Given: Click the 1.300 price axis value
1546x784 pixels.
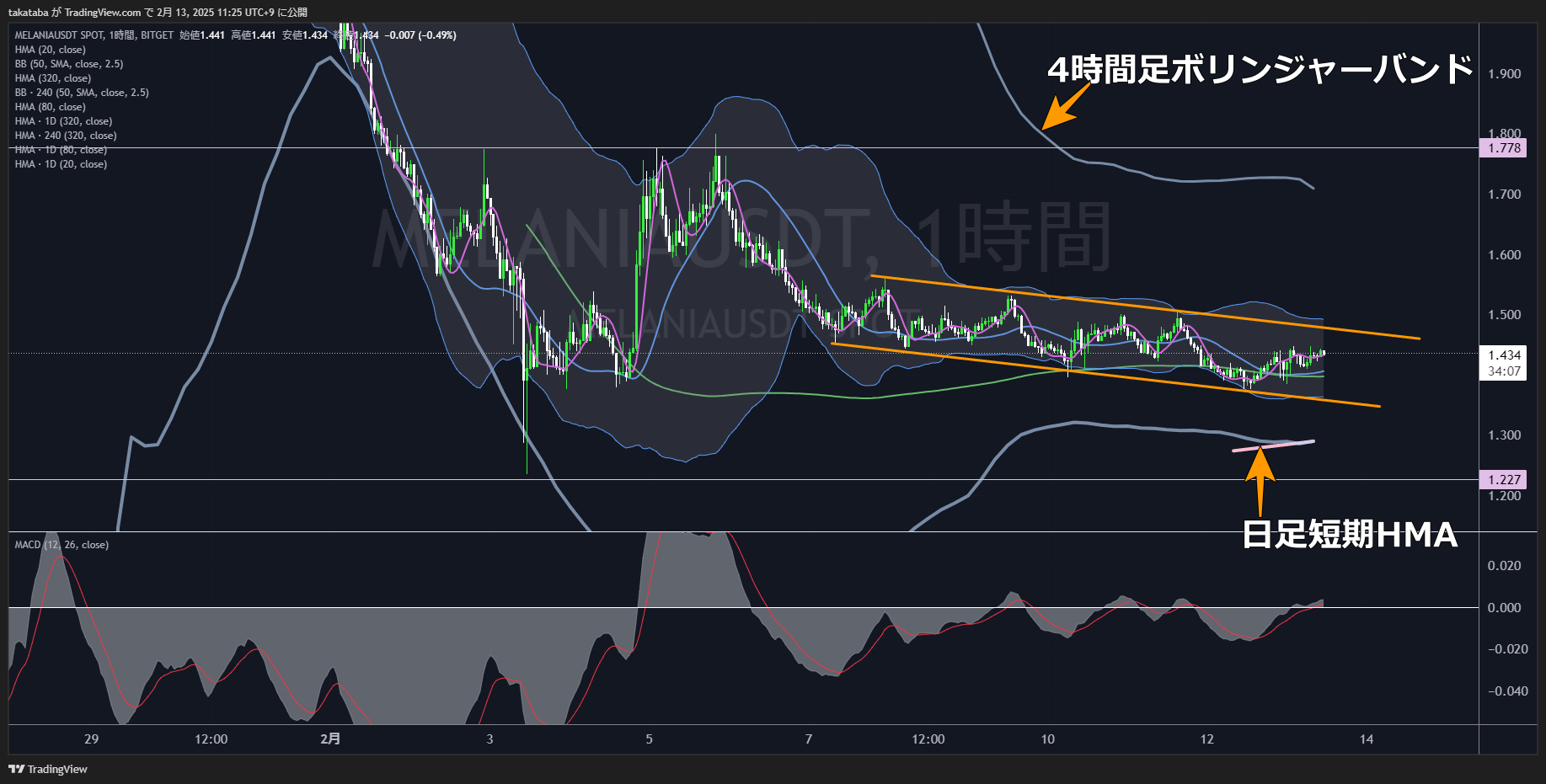Looking at the screenshot, I should tap(1504, 435).
